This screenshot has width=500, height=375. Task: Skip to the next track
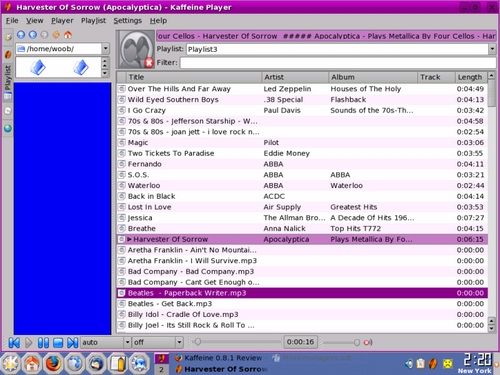tap(72, 343)
